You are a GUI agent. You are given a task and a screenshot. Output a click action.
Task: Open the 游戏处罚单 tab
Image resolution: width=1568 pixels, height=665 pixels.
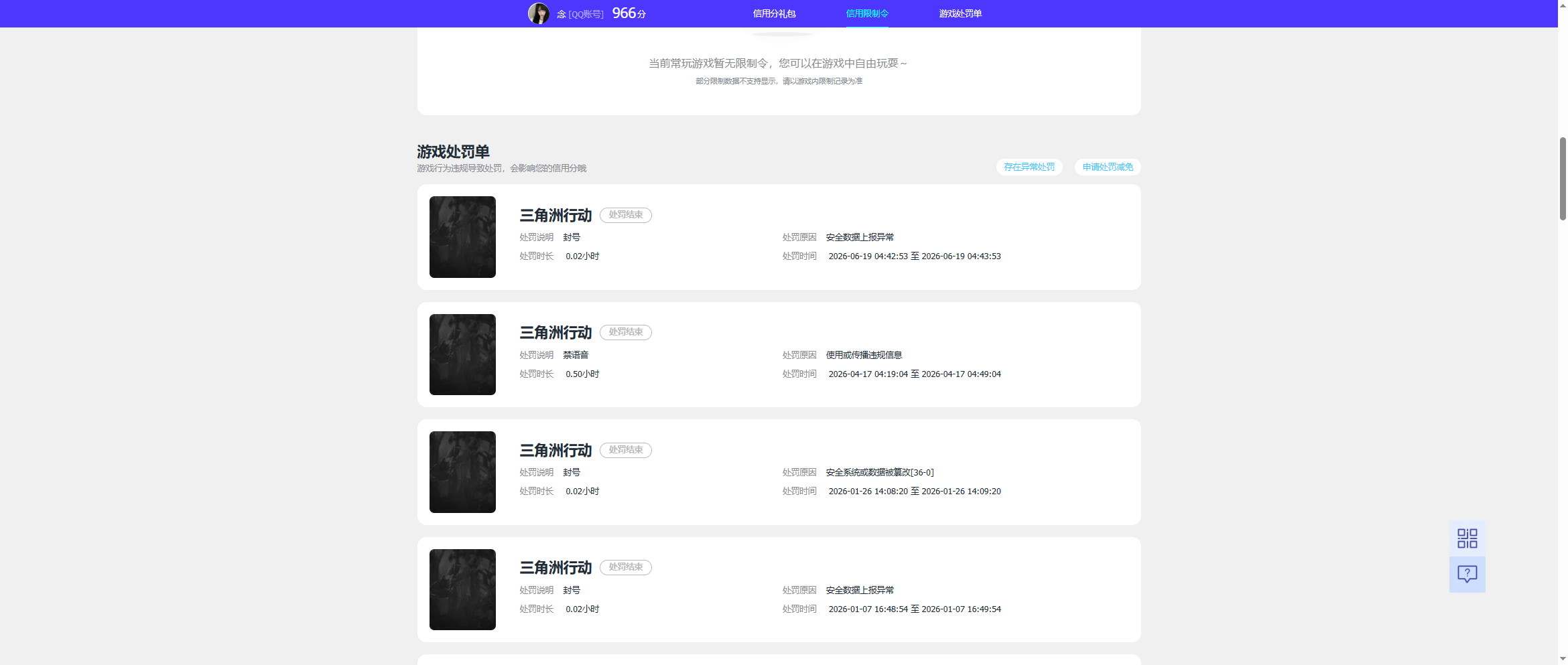click(960, 13)
